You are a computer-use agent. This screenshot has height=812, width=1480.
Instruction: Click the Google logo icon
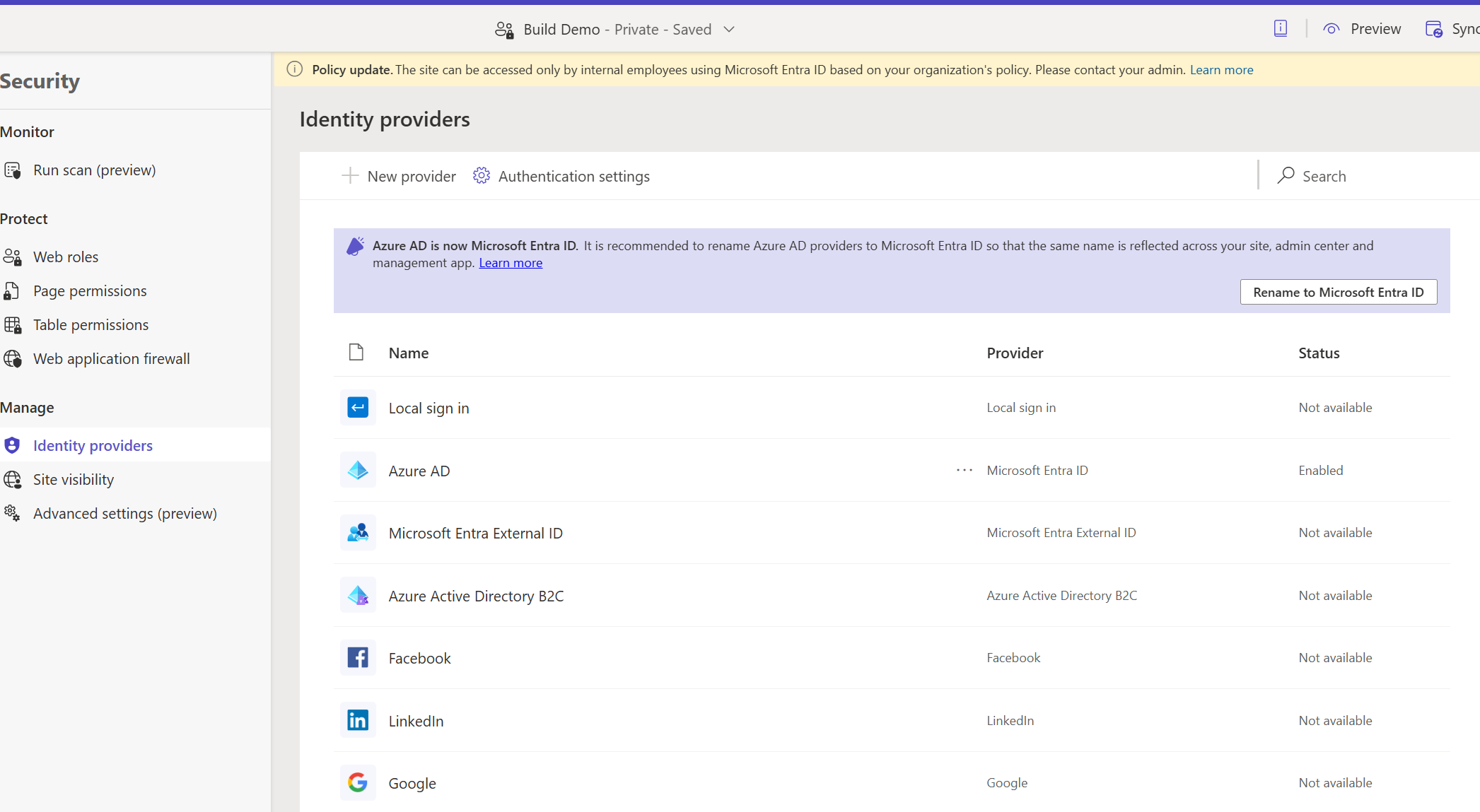(x=358, y=782)
